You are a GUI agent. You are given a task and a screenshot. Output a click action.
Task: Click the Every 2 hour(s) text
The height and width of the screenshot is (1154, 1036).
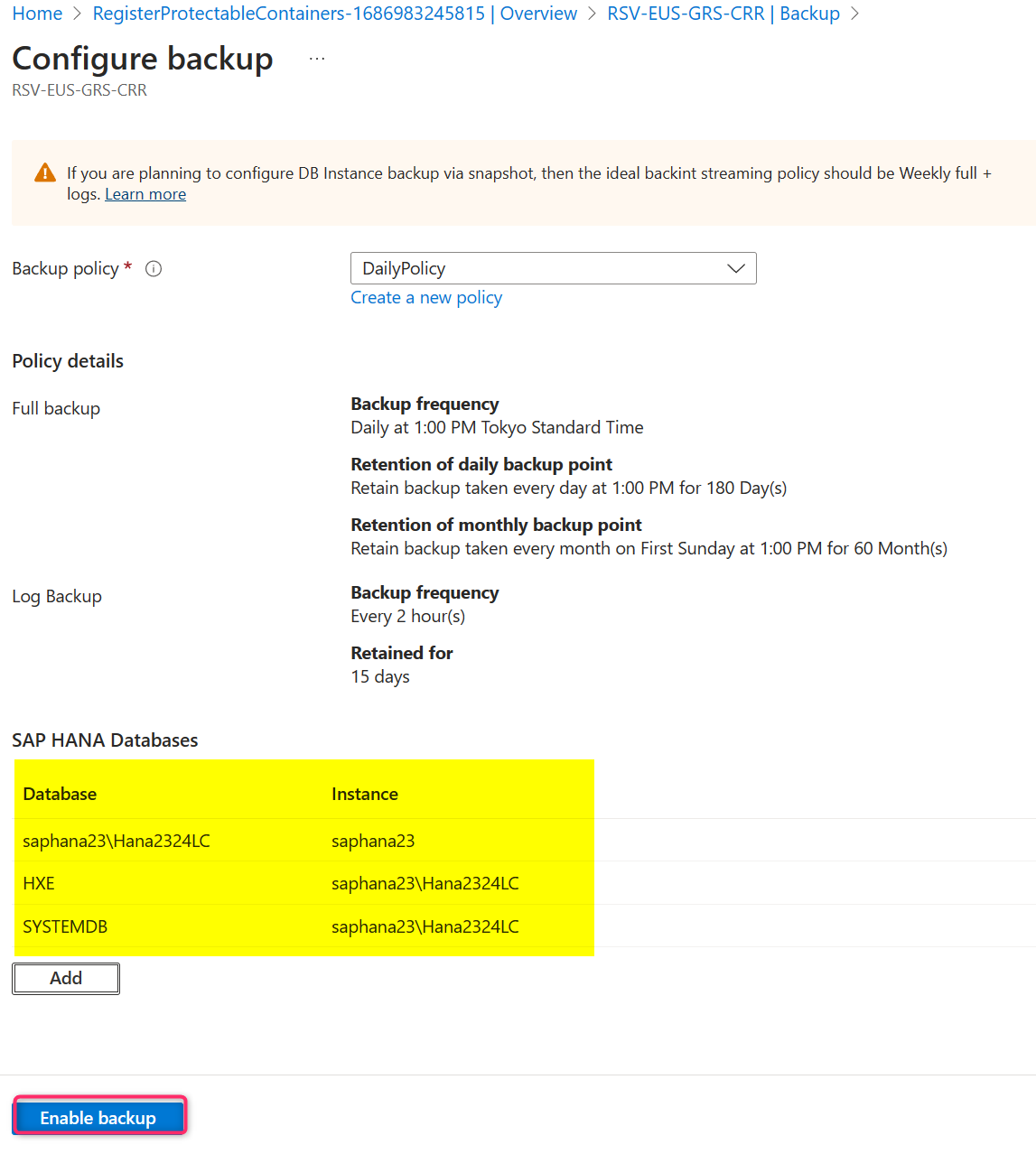tap(408, 617)
